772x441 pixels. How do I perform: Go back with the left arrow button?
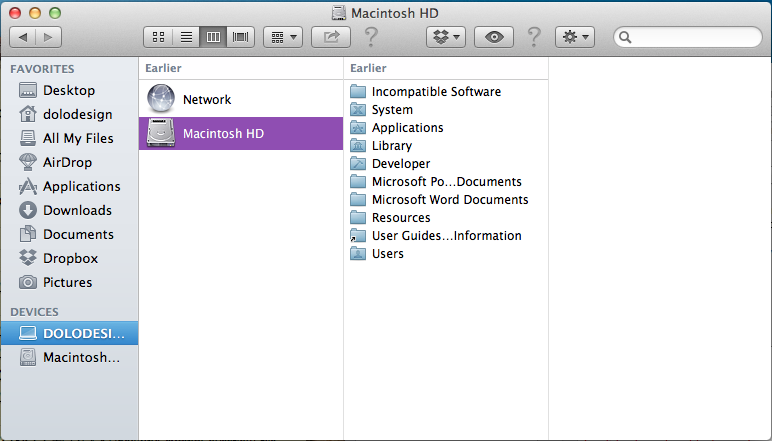tap(23, 37)
